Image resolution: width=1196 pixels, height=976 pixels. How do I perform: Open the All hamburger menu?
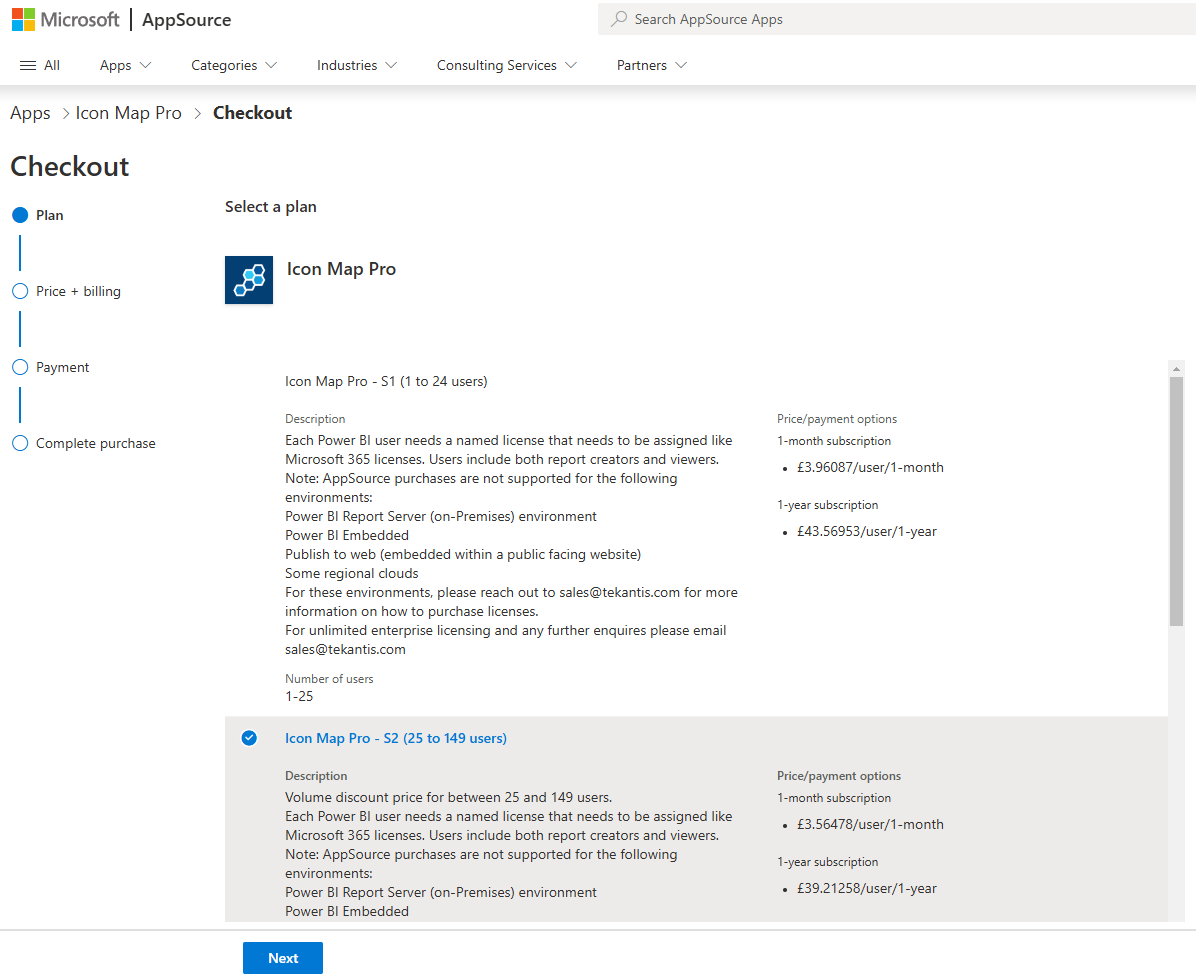coord(40,65)
